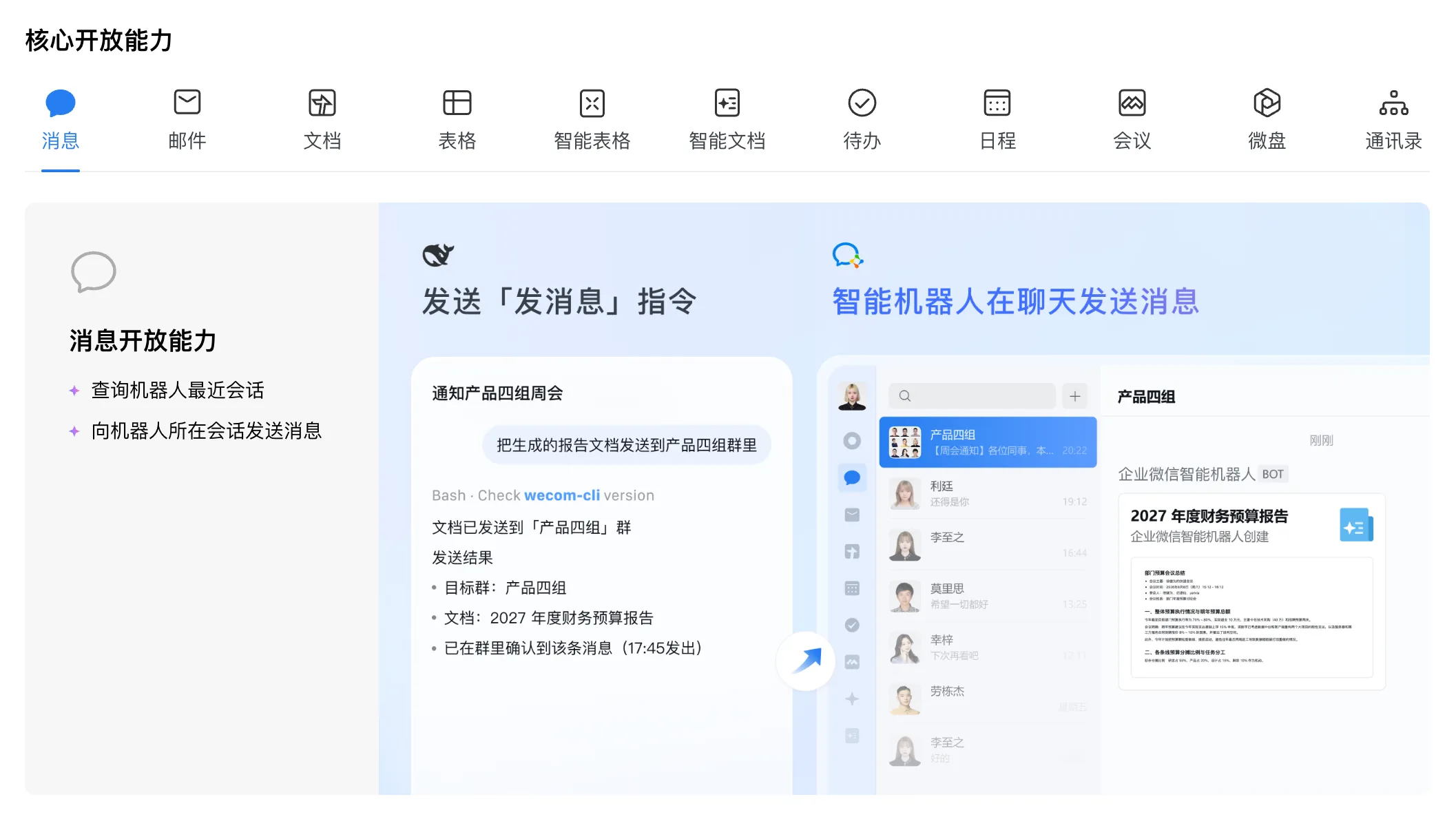The height and width of the screenshot is (817, 1456).
Task: Click the wecom-cli link text
Action: click(562, 495)
